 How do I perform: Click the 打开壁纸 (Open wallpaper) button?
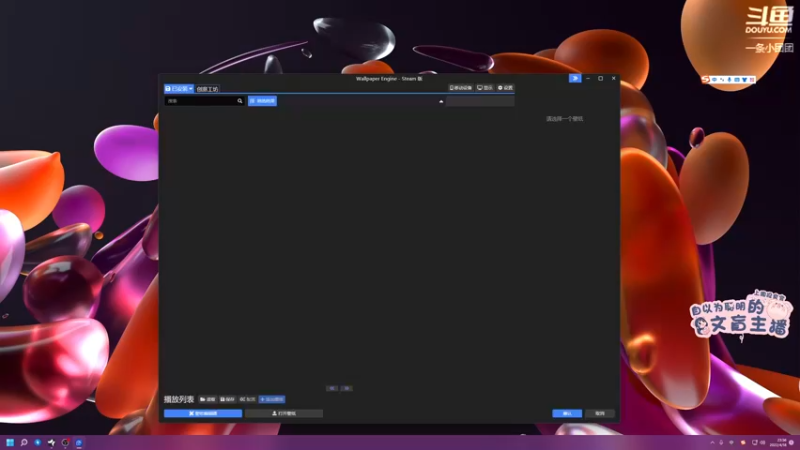pyautogui.click(x=284, y=413)
